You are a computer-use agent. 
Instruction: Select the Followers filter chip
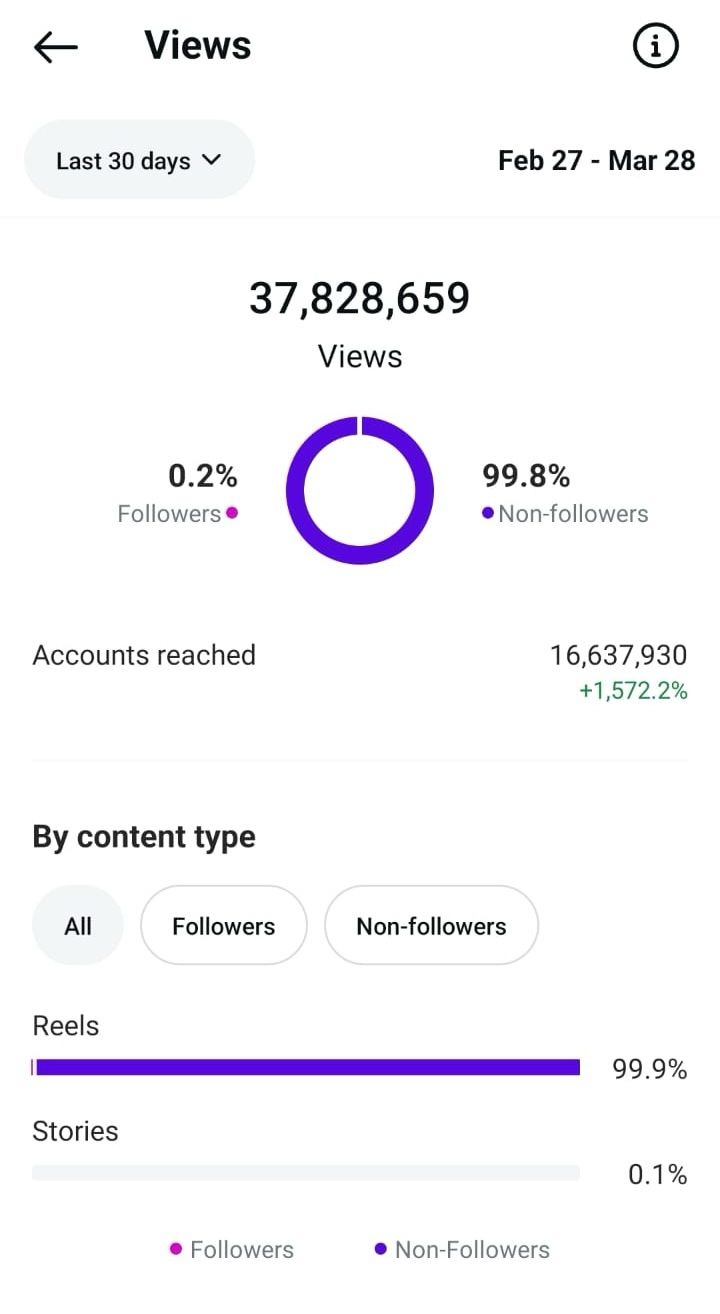(x=224, y=925)
